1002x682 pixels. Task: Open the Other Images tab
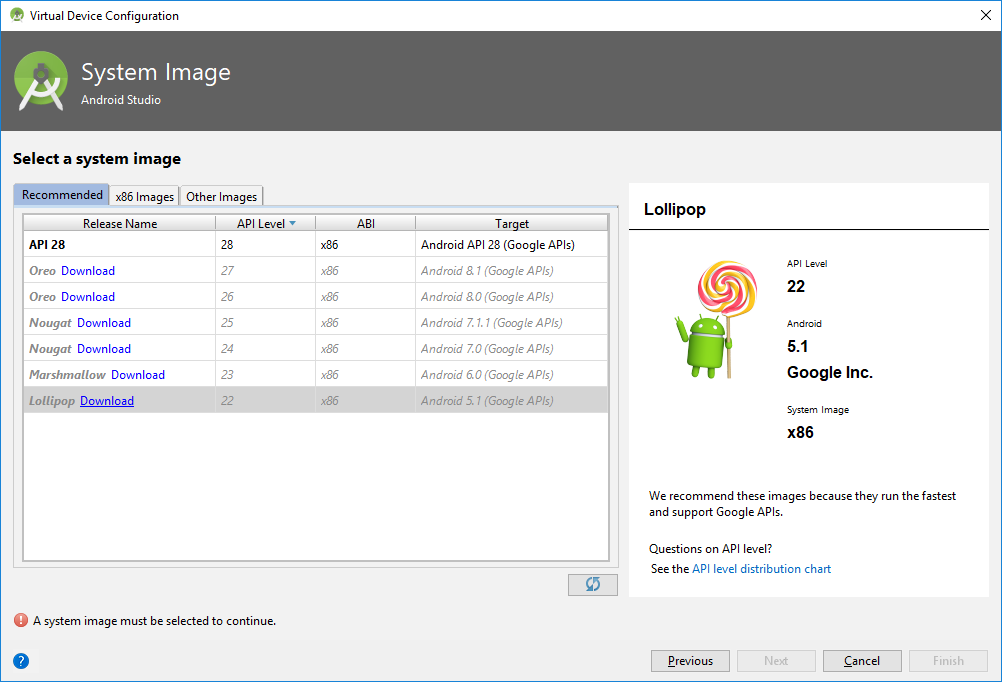(x=221, y=196)
